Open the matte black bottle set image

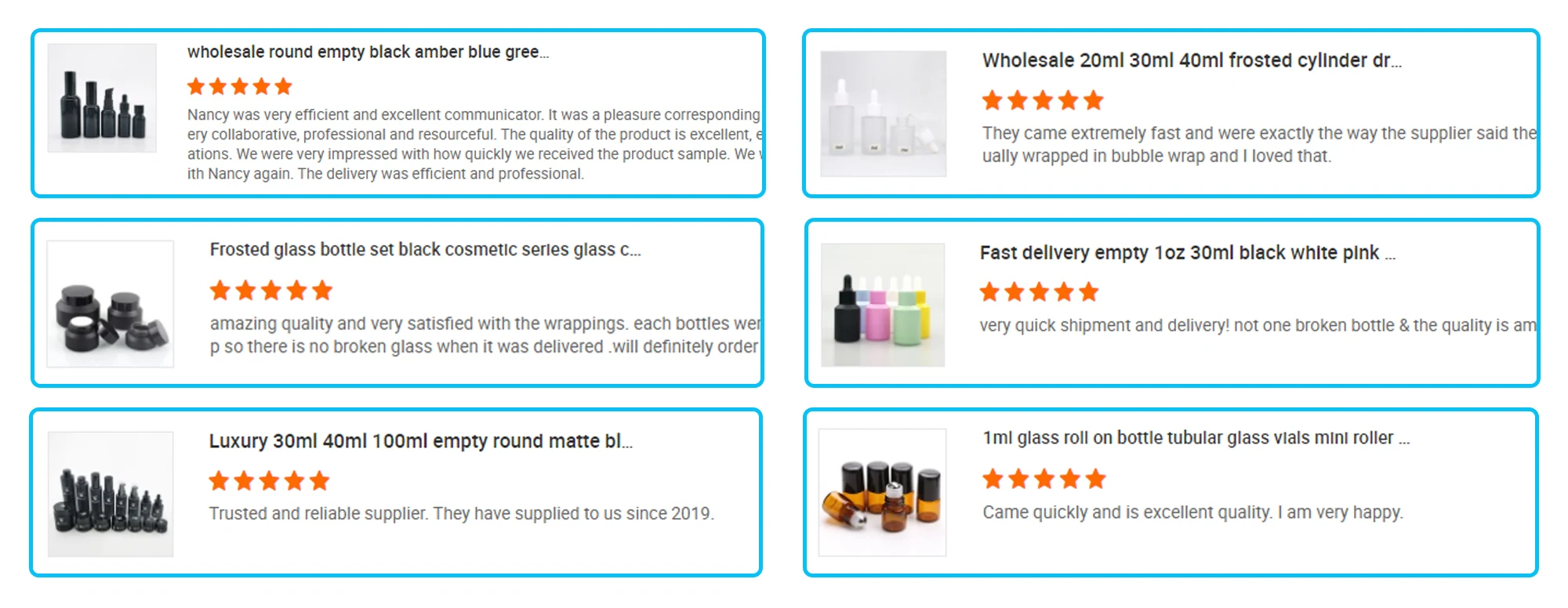pos(111,494)
